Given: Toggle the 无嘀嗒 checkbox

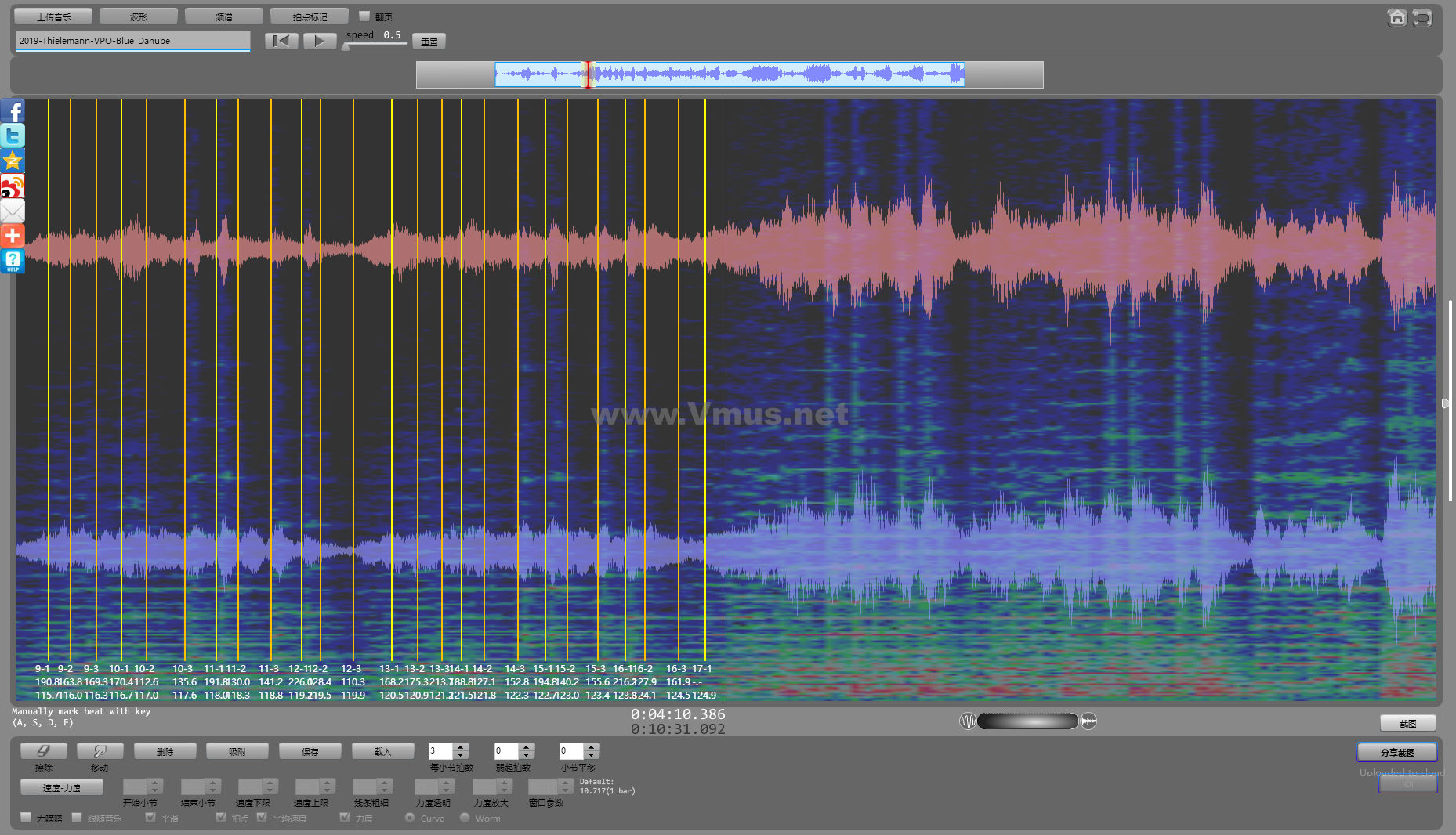Looking at the screenshot, I should (x=27, y=818).
